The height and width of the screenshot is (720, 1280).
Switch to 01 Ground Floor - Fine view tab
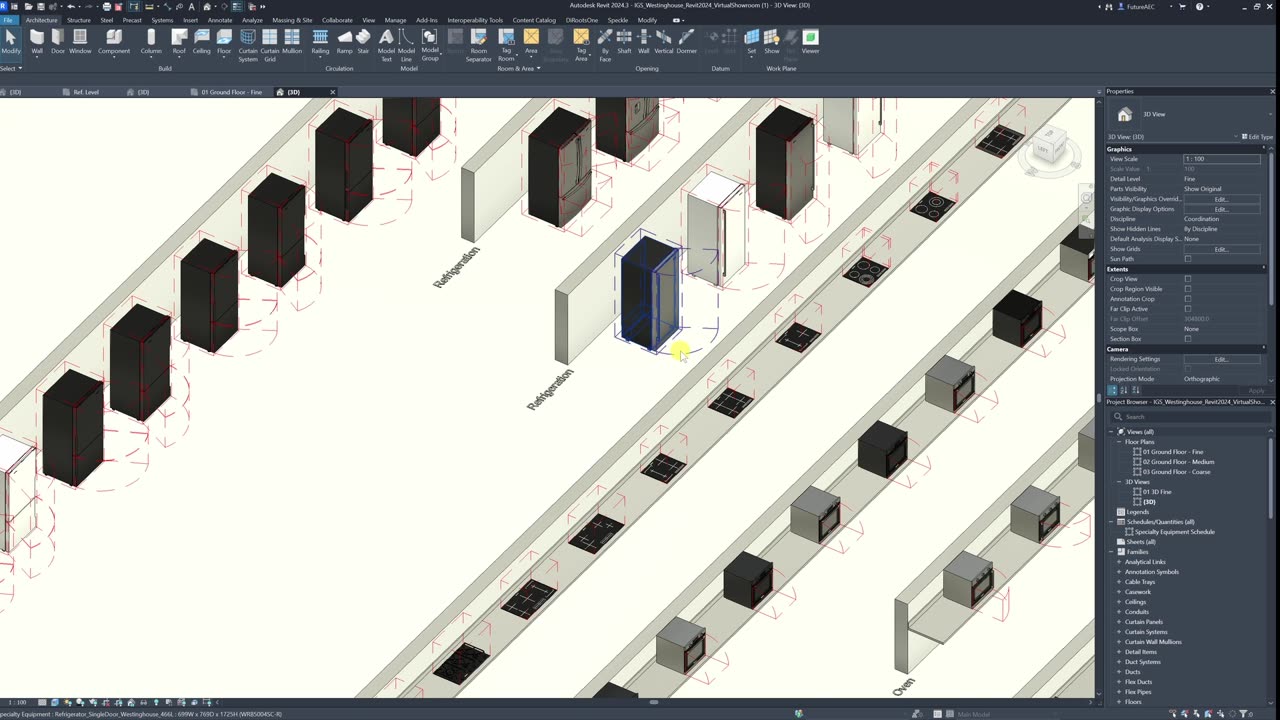231,92
